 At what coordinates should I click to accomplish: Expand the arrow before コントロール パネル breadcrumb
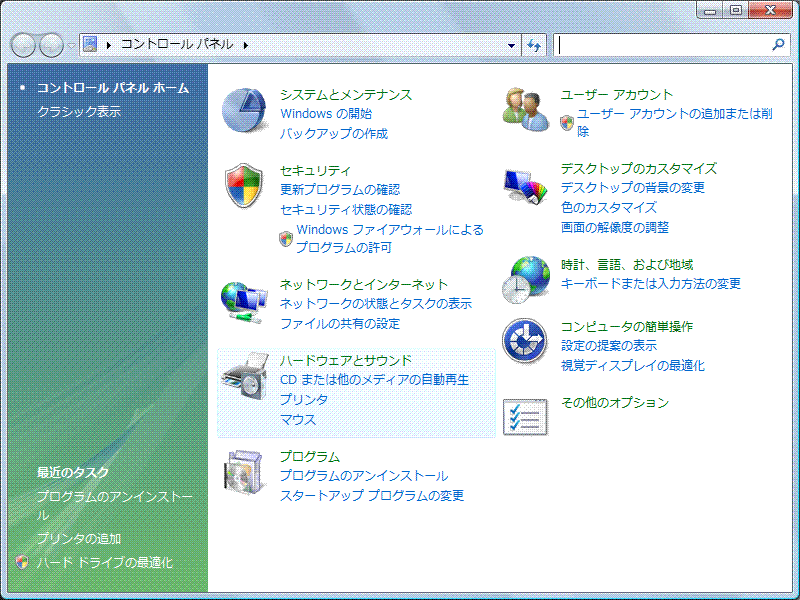coord(109,45)
